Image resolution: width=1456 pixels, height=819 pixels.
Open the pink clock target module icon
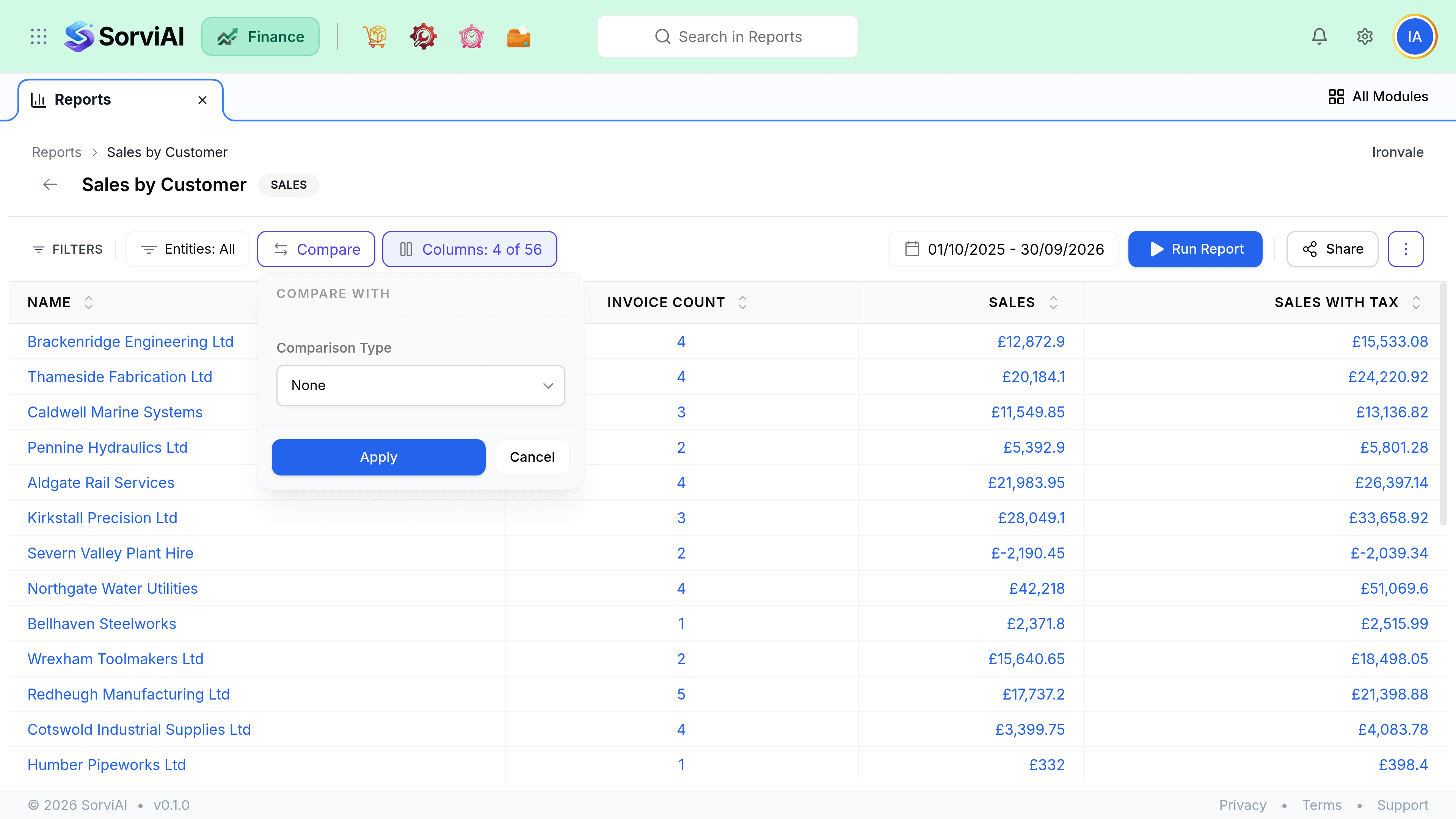[471, 37]
